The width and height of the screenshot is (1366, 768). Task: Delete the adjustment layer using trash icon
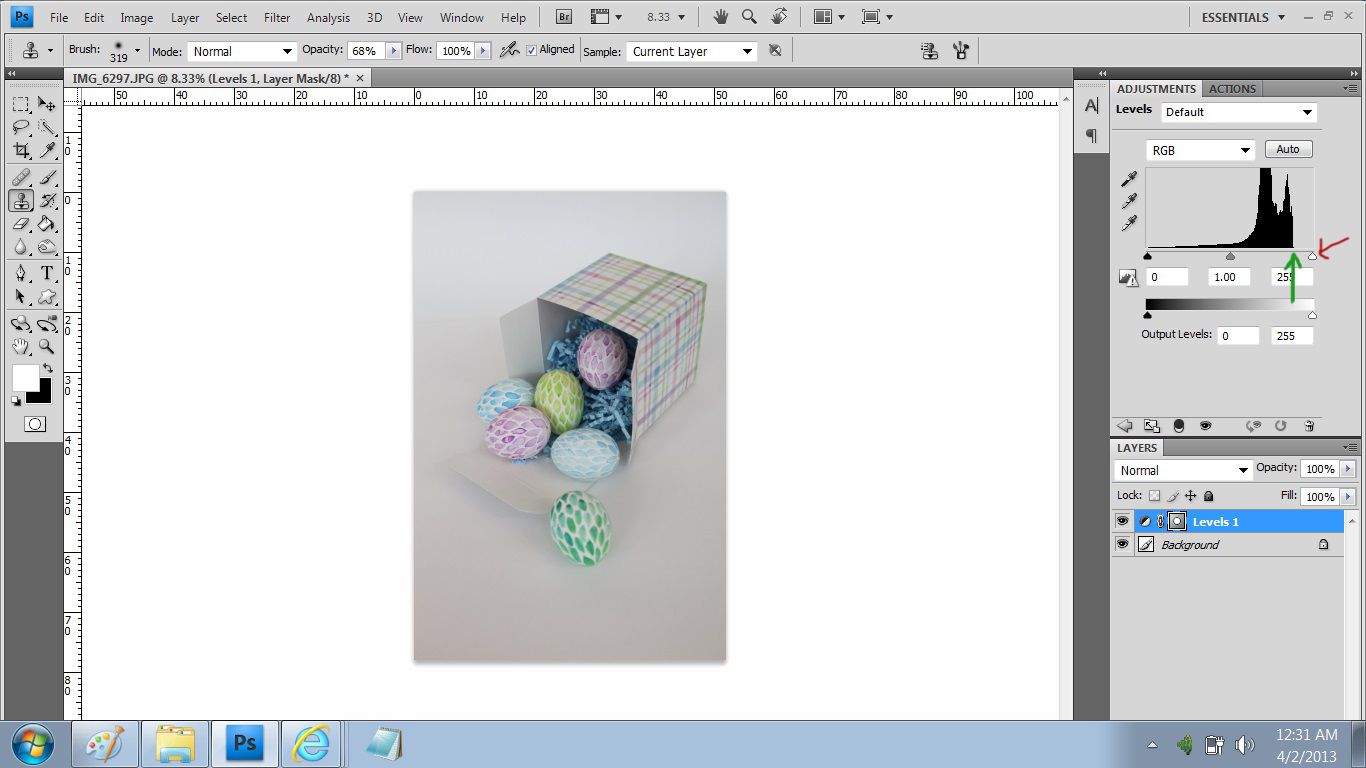1309,426
